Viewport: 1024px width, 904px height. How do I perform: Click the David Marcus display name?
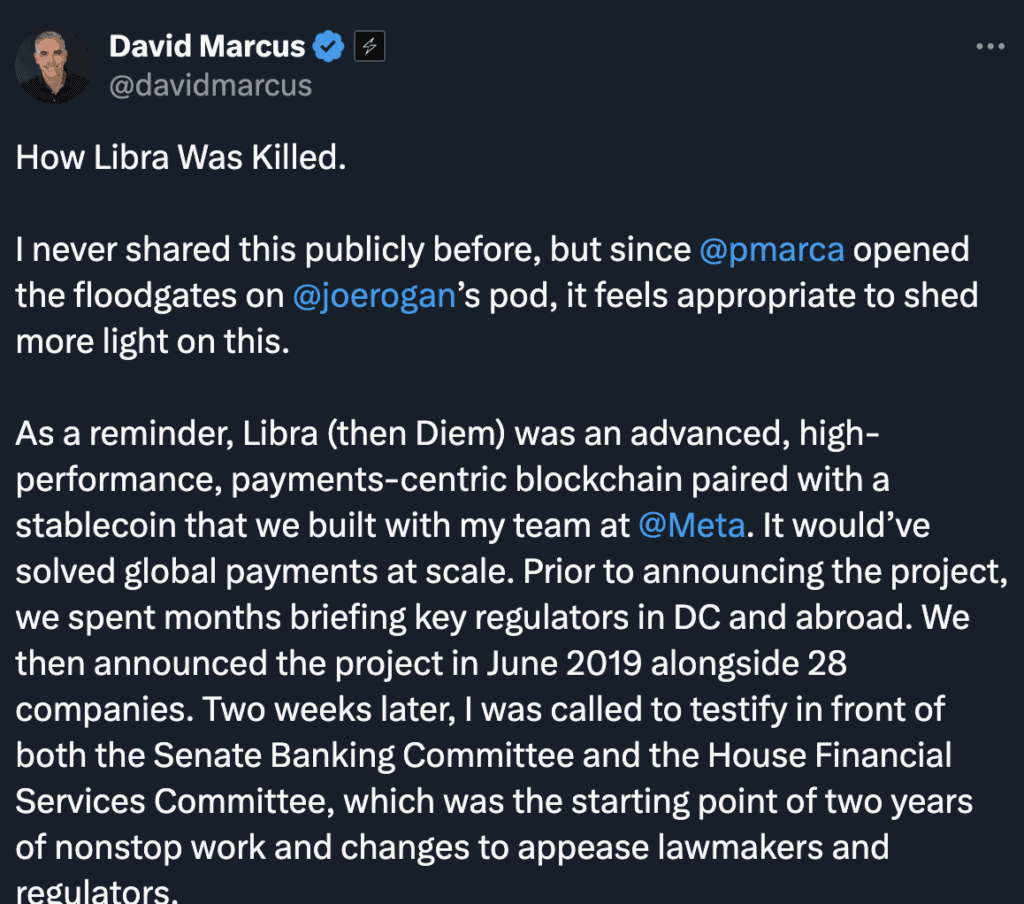coord(206,46)
